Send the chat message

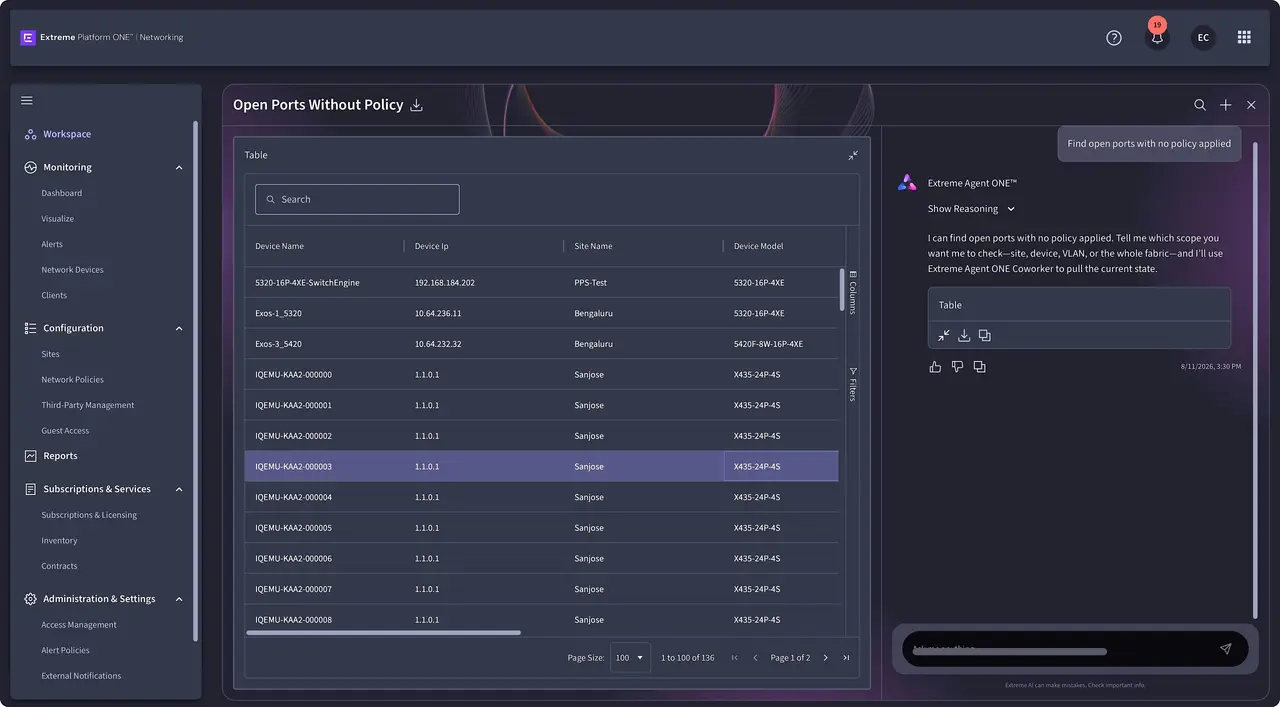coord(1226,649)
